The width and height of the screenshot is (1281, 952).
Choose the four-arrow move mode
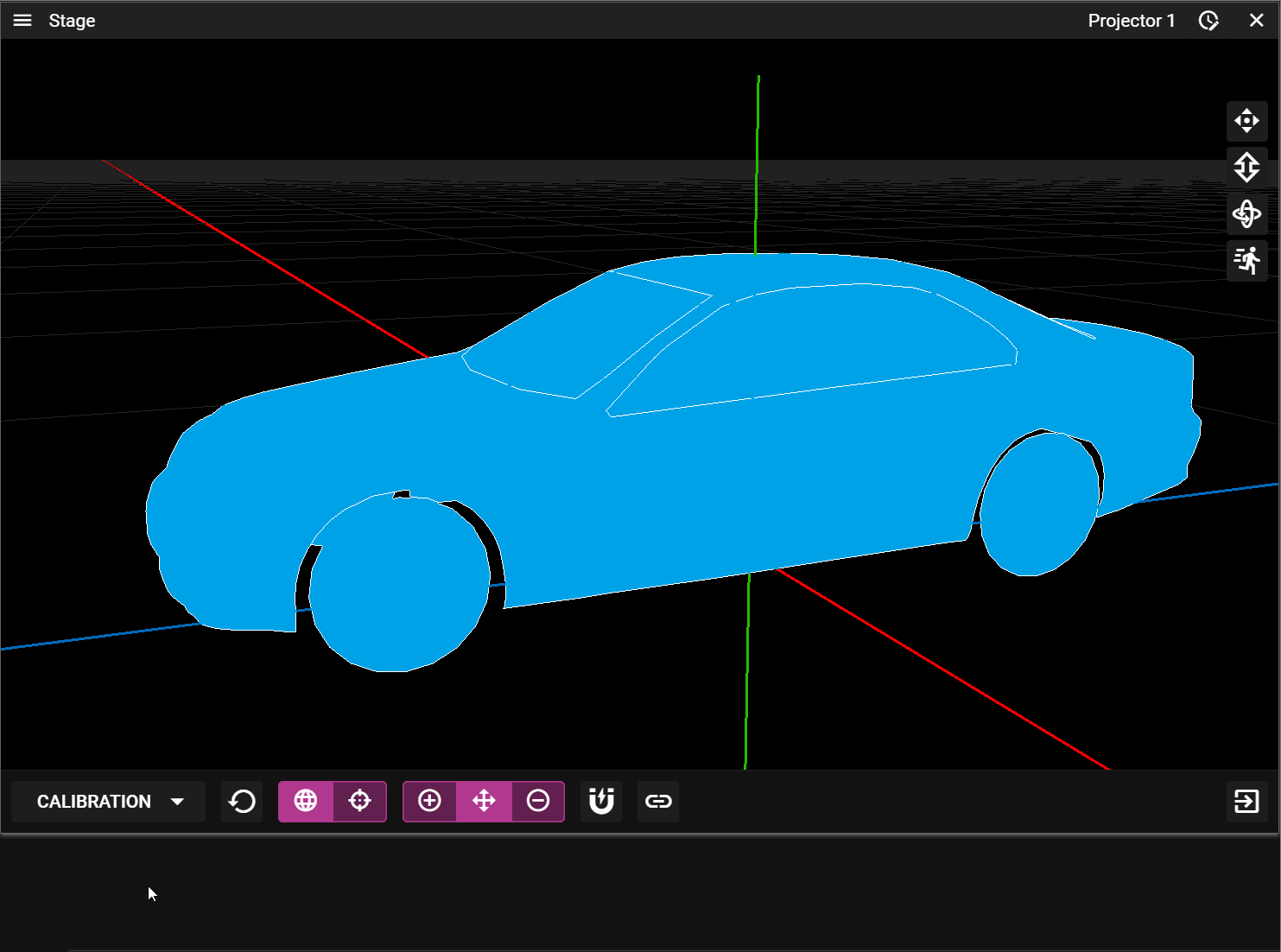tap(484, 802)
